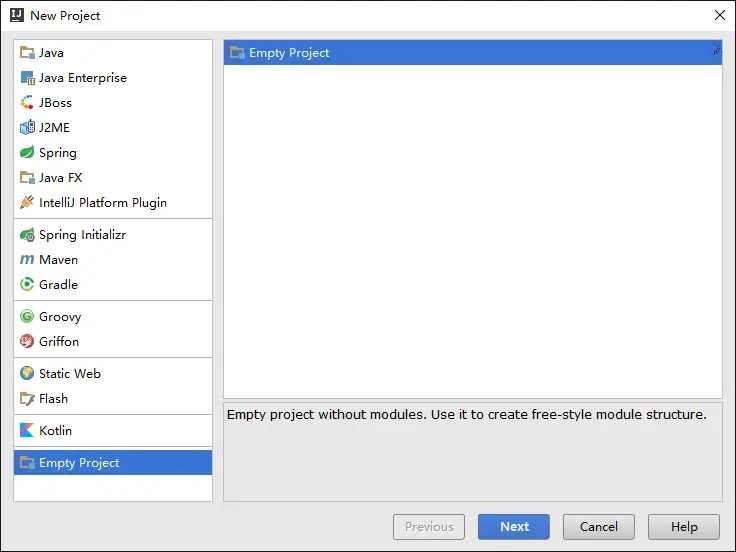Select the Java project type icon
Viewport: 736px width, 552px height.
click(x=27, y=53)
